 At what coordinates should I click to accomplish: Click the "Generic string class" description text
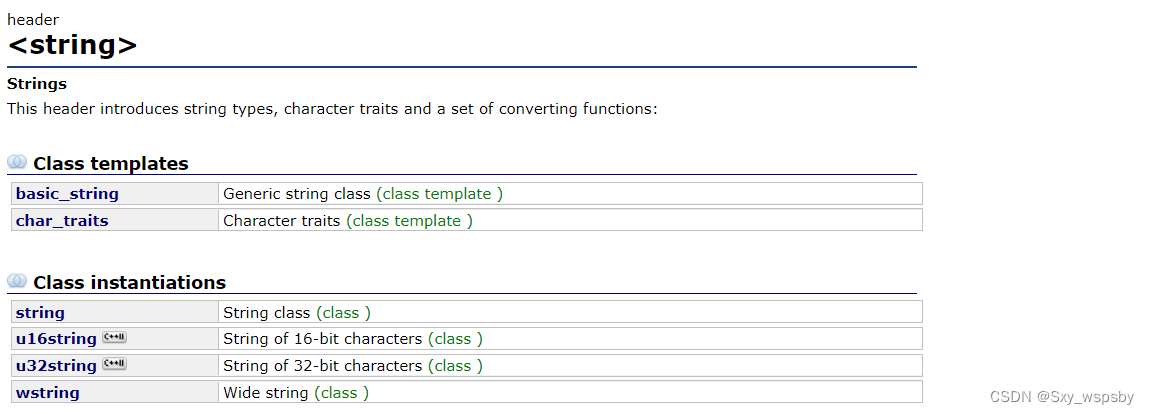pos(297,194)
